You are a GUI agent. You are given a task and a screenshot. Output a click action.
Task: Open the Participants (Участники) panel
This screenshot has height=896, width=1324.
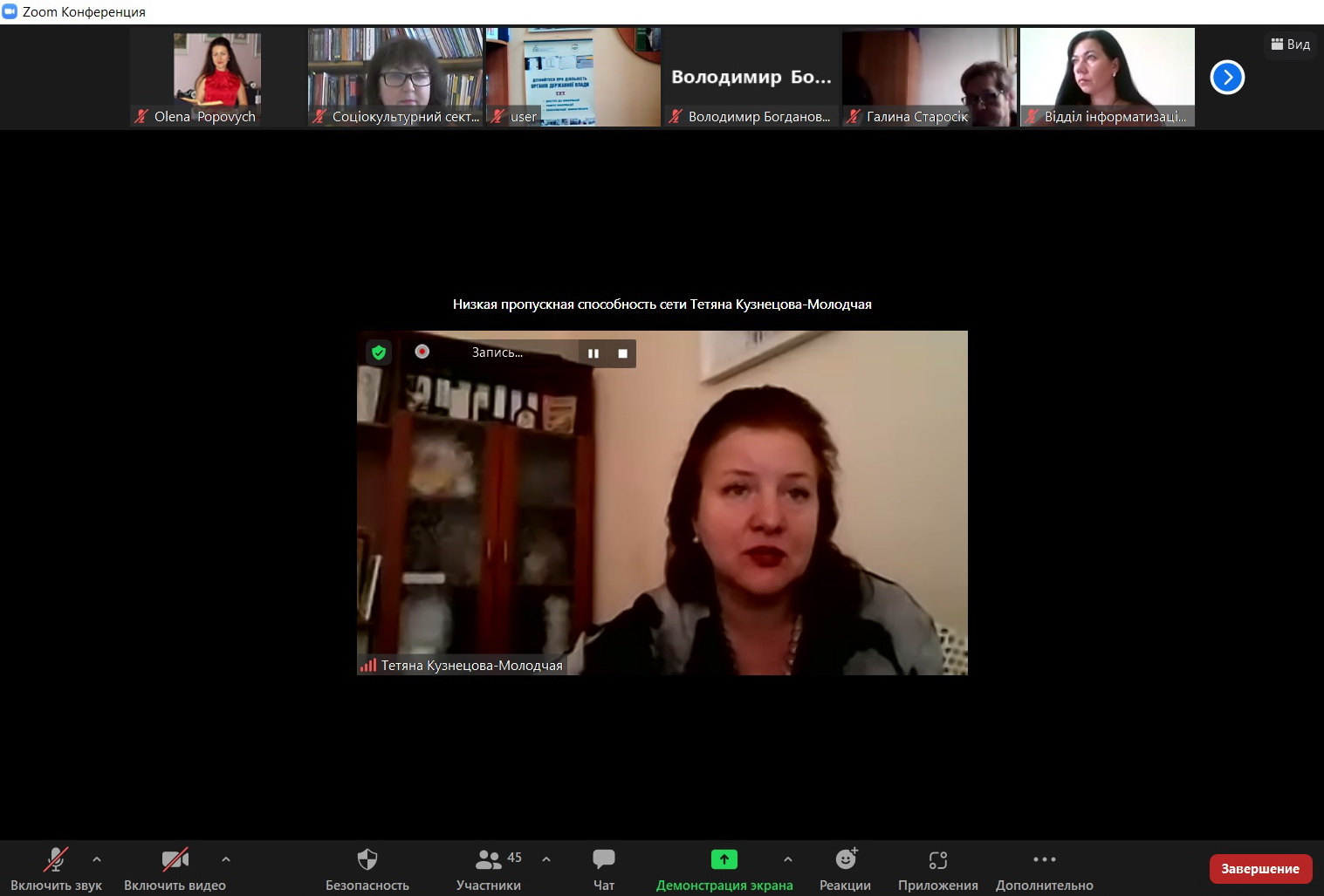point(489,860)
